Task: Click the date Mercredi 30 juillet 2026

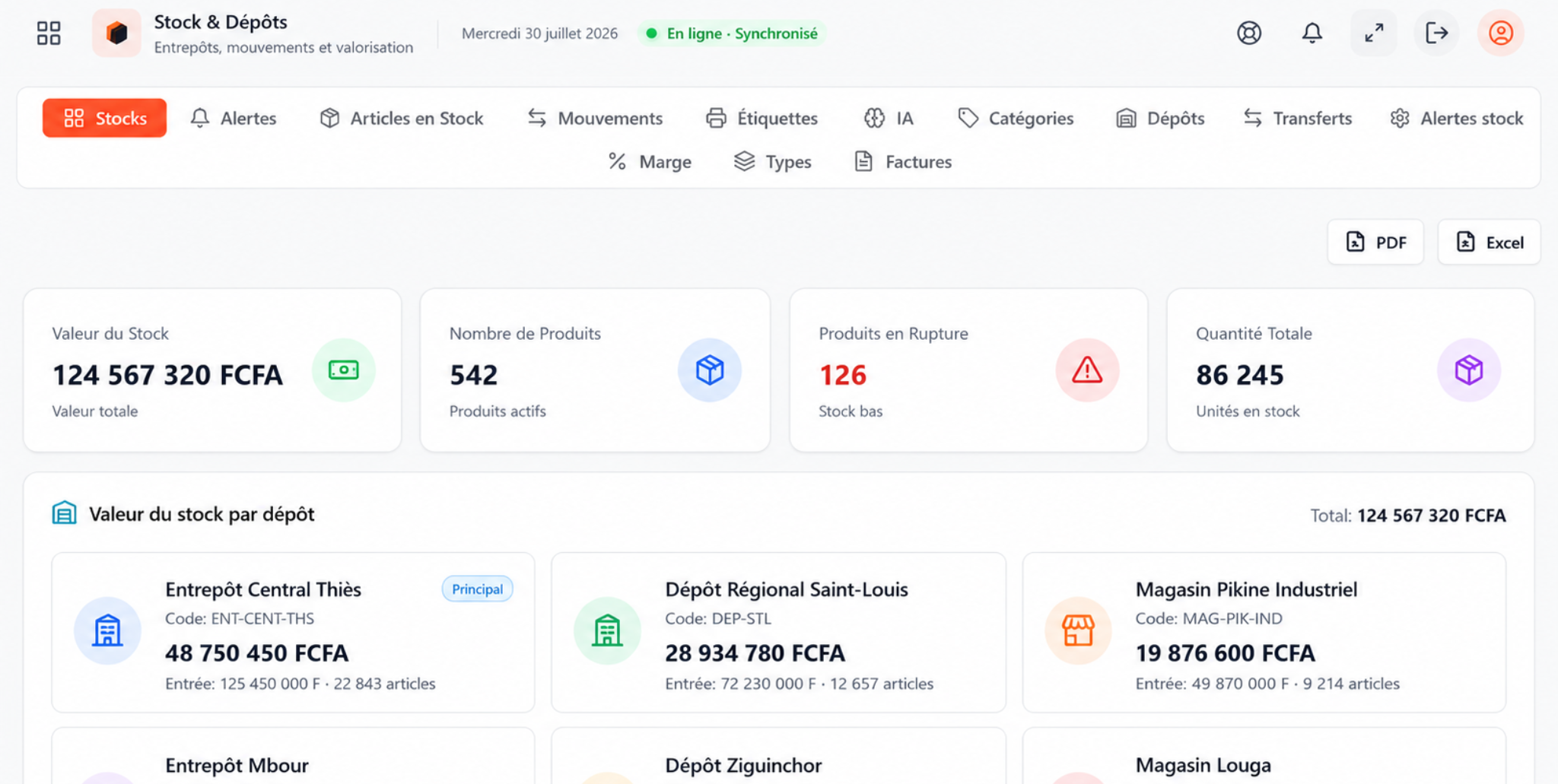Action: point(539,33)
